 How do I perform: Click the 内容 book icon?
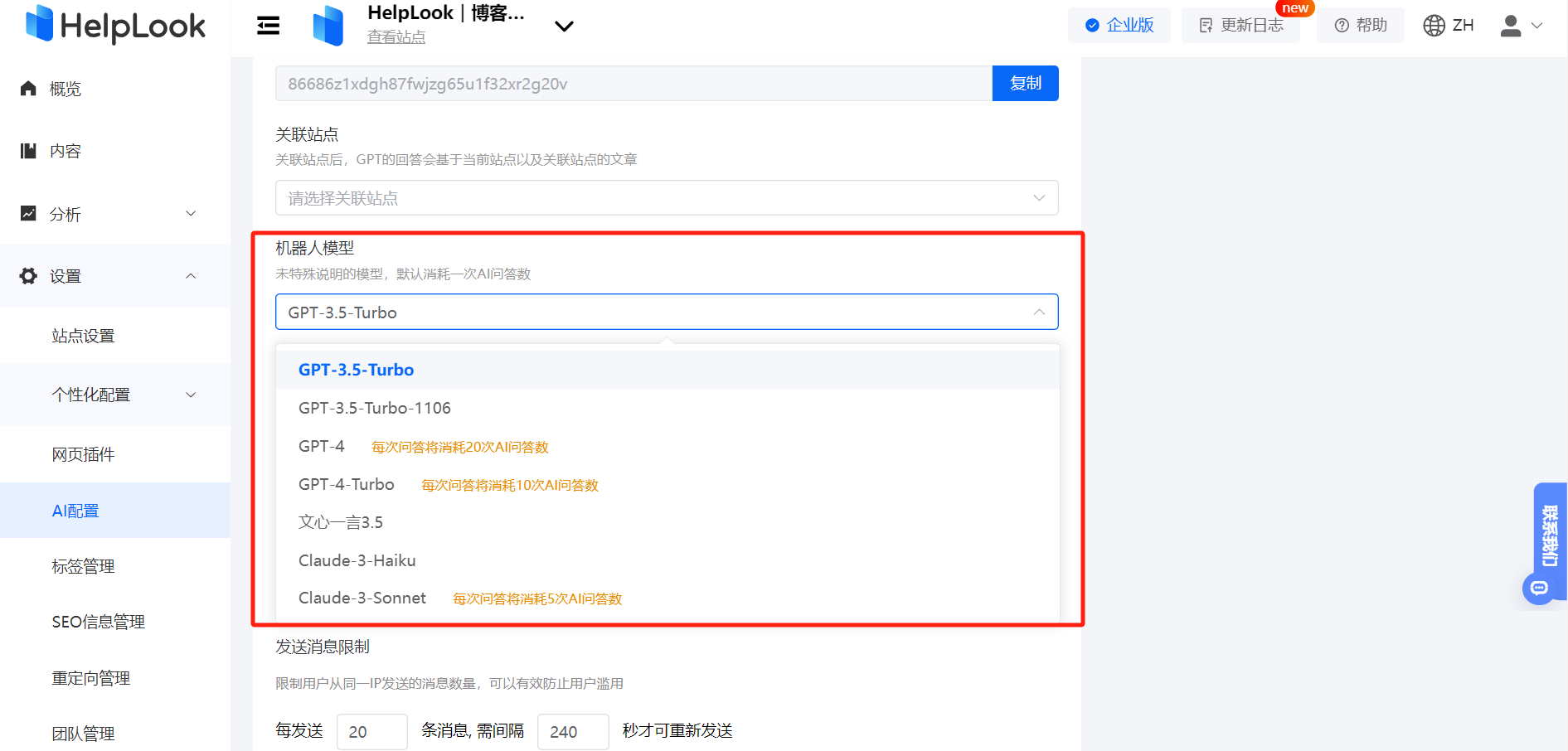point(28,150)
